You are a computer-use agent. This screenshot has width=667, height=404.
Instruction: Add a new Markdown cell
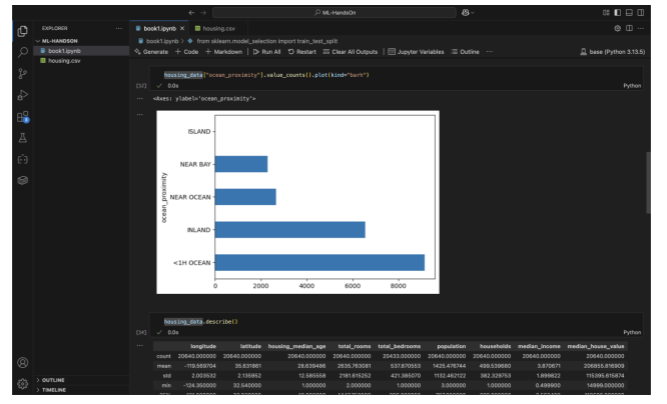pyautogui.click(x=224, y=52)
